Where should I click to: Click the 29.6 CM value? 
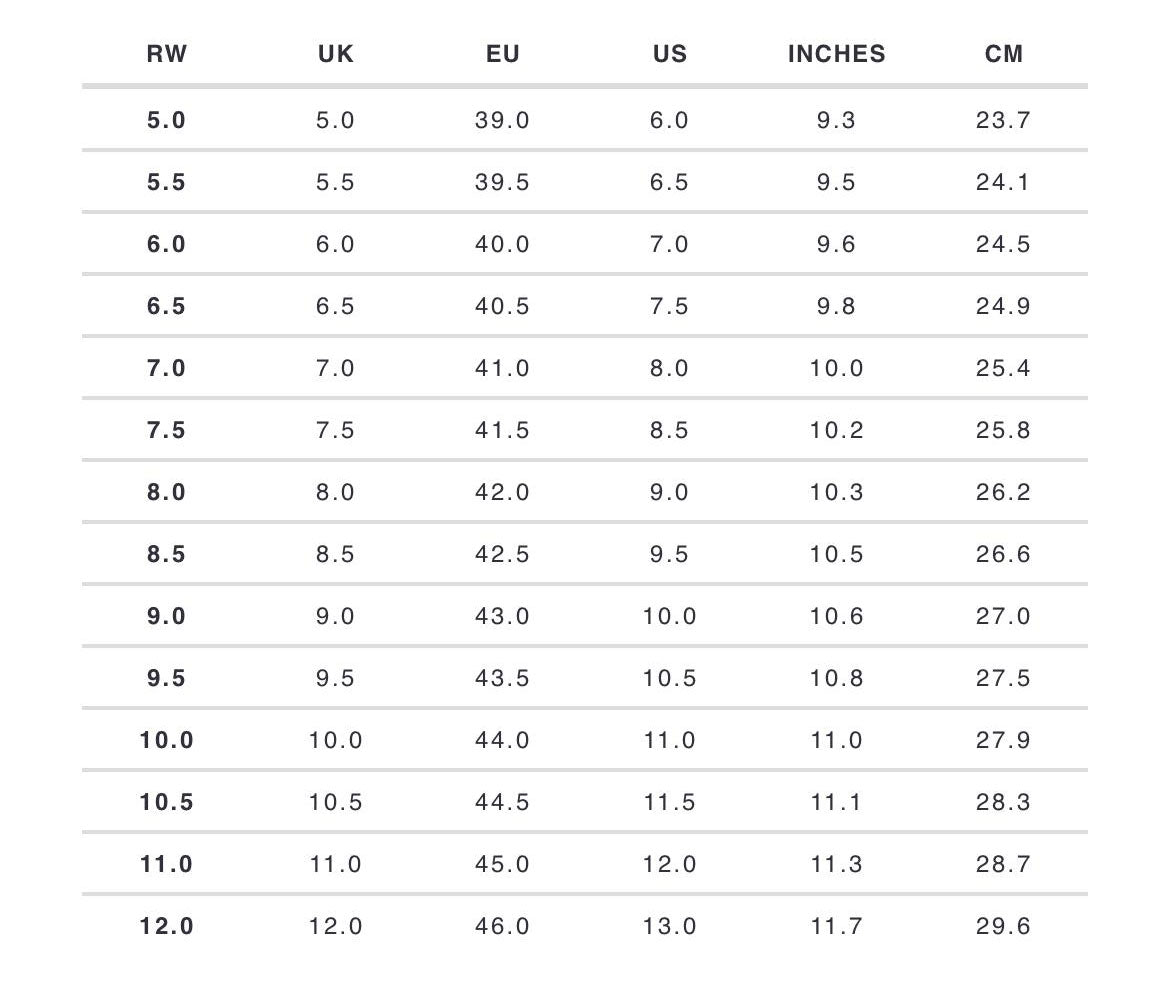(1003, 927)
